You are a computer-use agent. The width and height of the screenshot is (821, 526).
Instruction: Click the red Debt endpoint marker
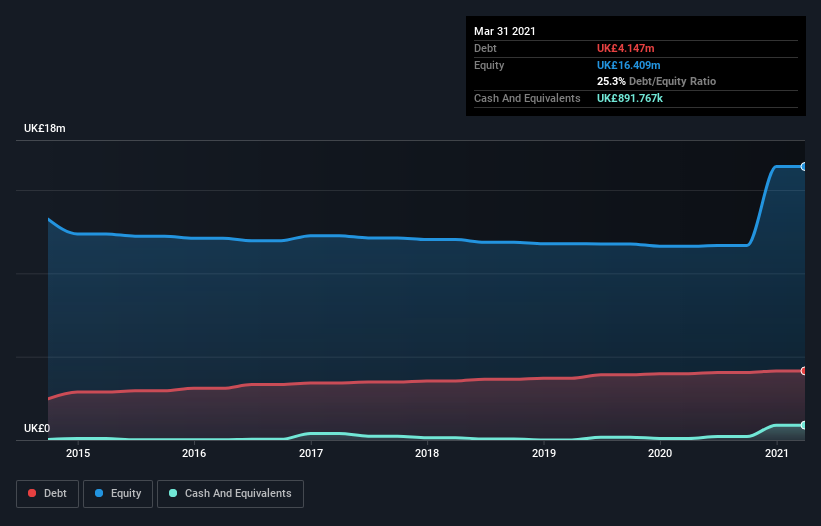(x=804, y=371)
